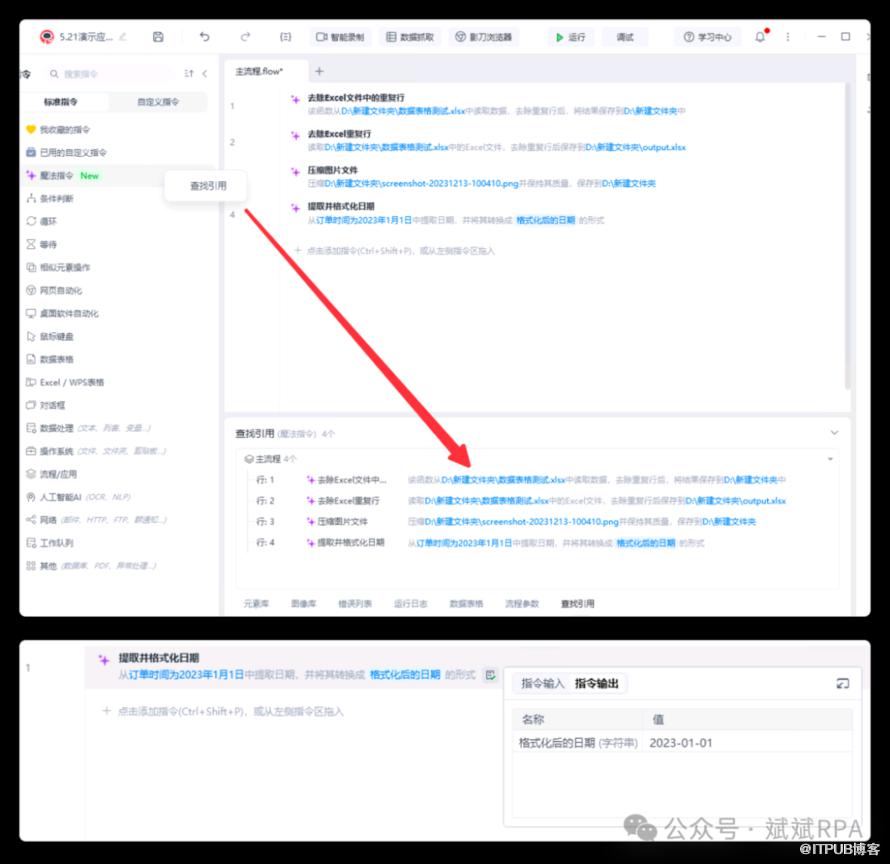
Task: Open the 学习中心 button
Action: pyautogui.click(x=708, y=37)
